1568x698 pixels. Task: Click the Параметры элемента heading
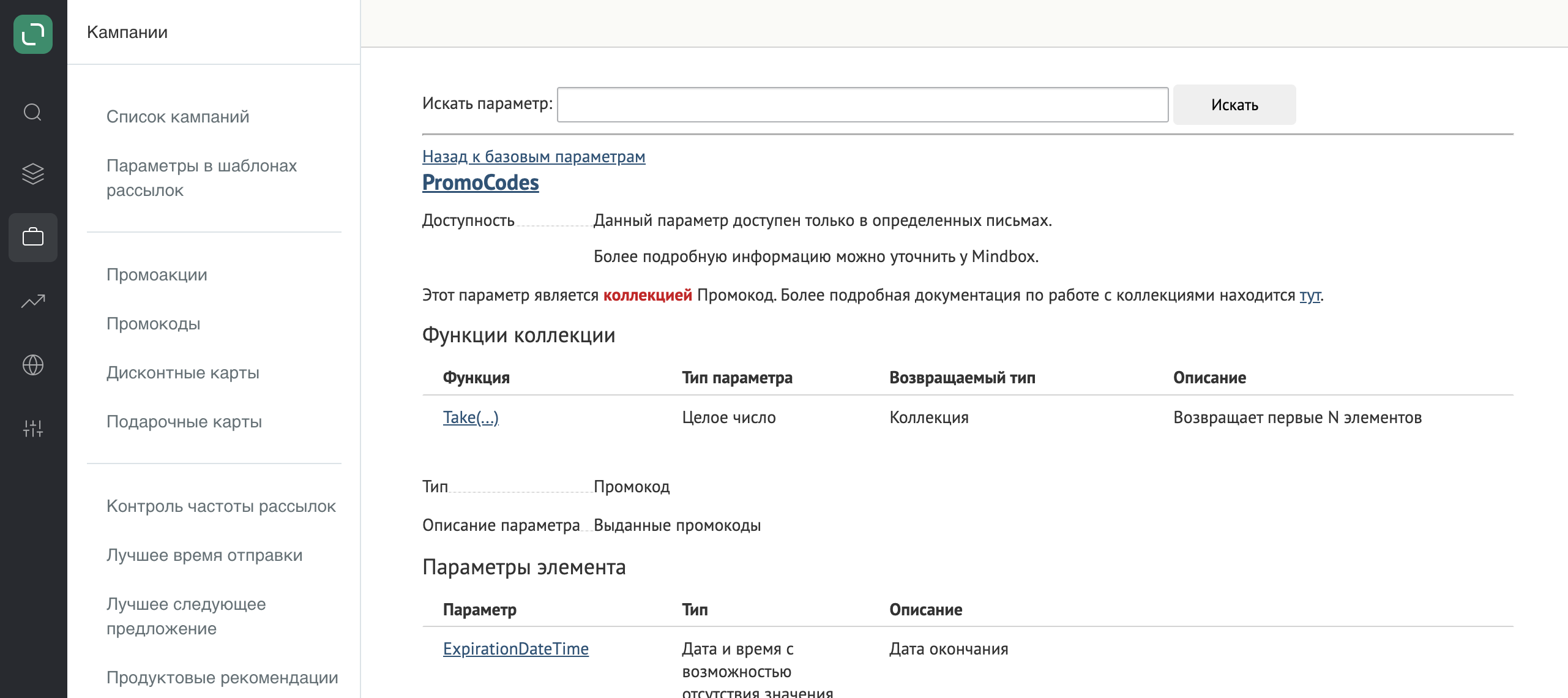[524, 567]
